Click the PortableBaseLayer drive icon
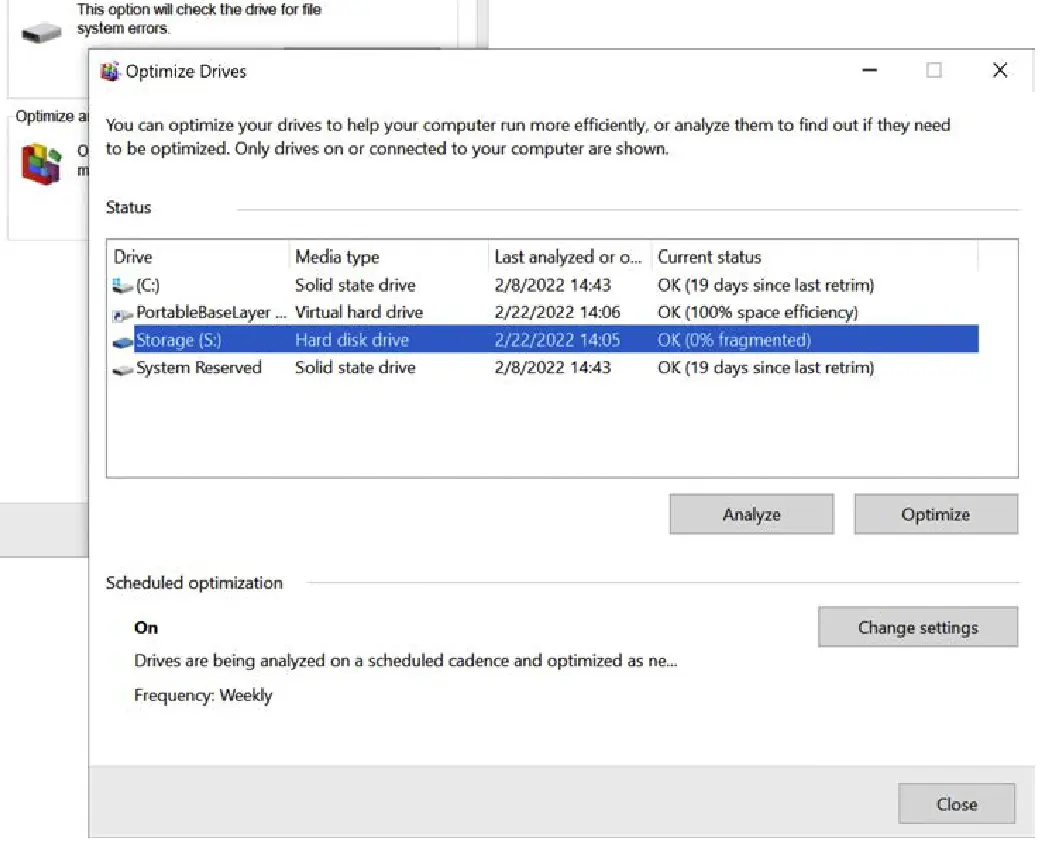Viewport: 1062px width, 852px height. (123, 314)
